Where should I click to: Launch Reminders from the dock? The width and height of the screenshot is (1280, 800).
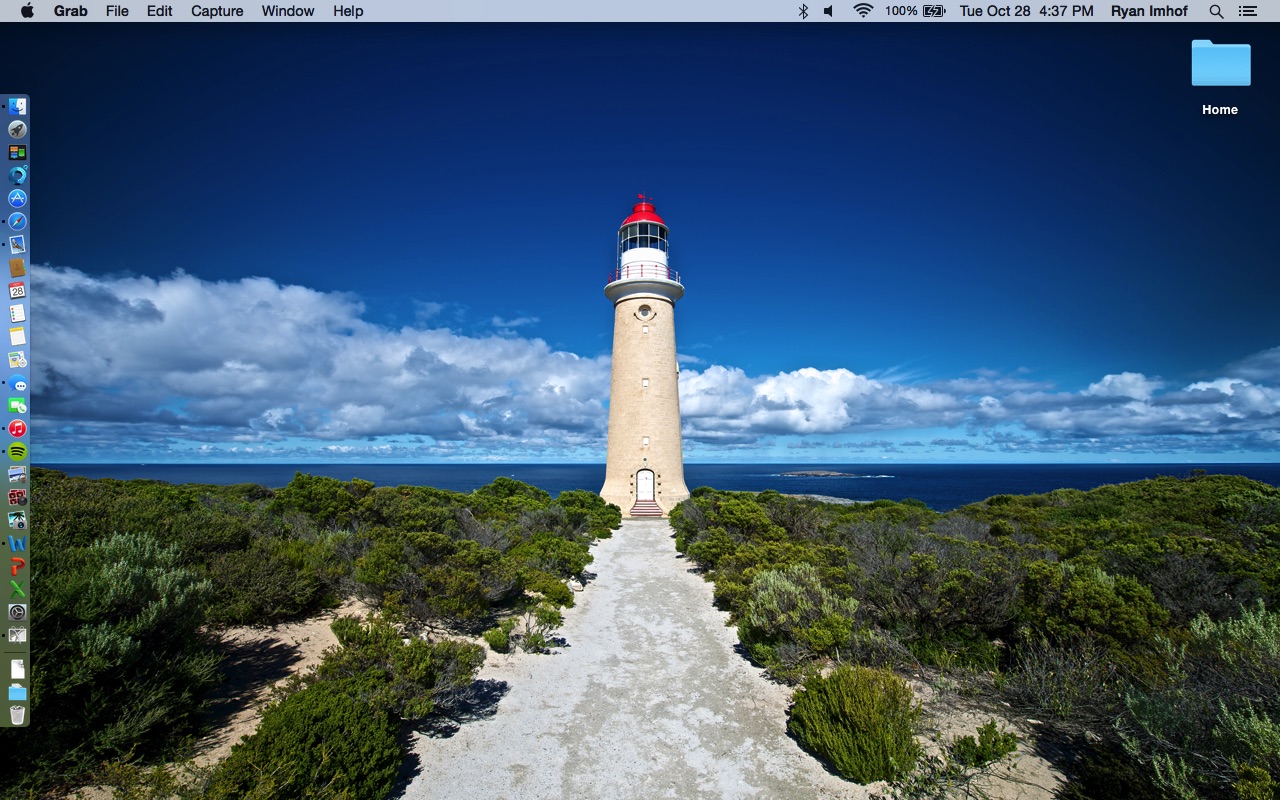tap(17, 313)
